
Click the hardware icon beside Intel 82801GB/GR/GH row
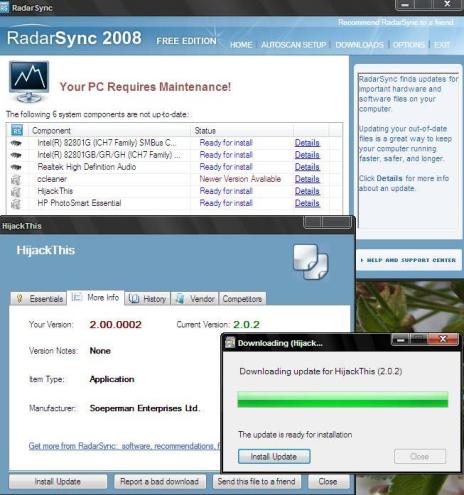[x=16, y=155]
